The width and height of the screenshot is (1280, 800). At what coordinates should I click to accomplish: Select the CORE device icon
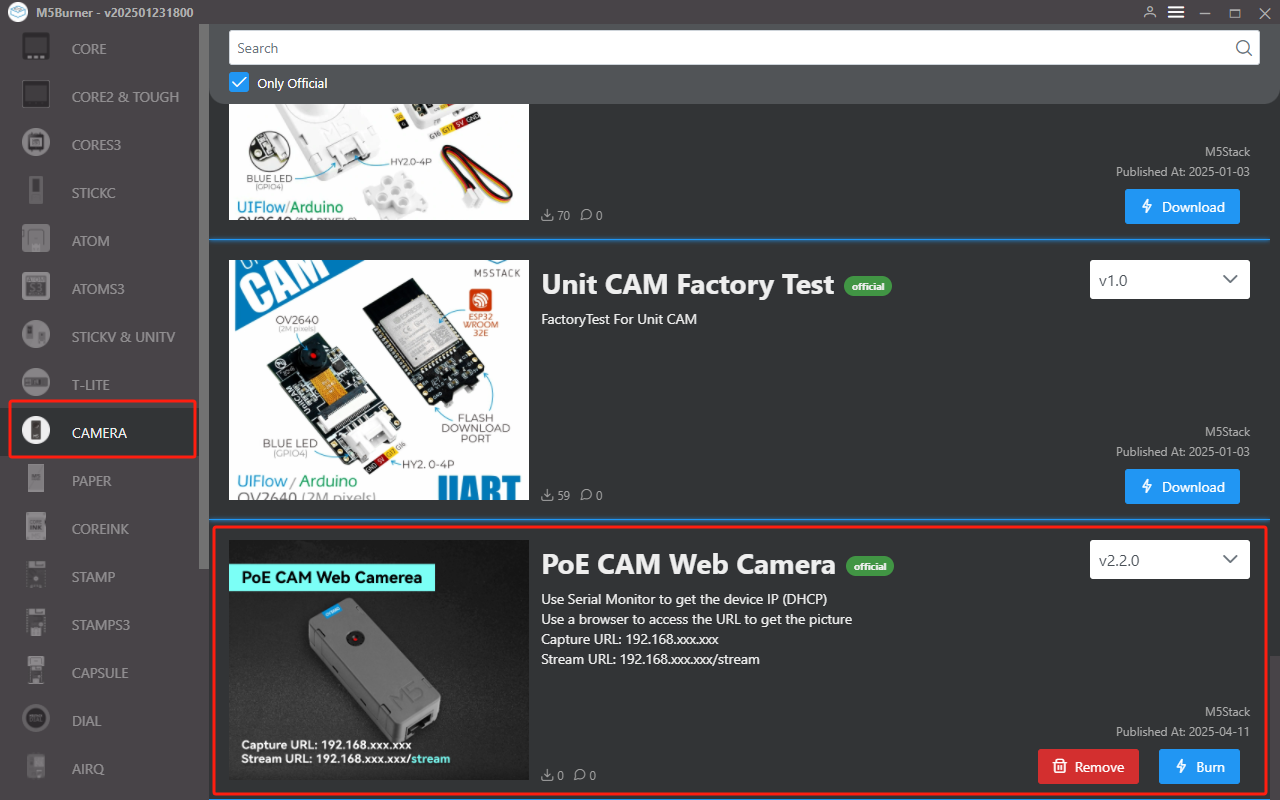tap(36, 47)
